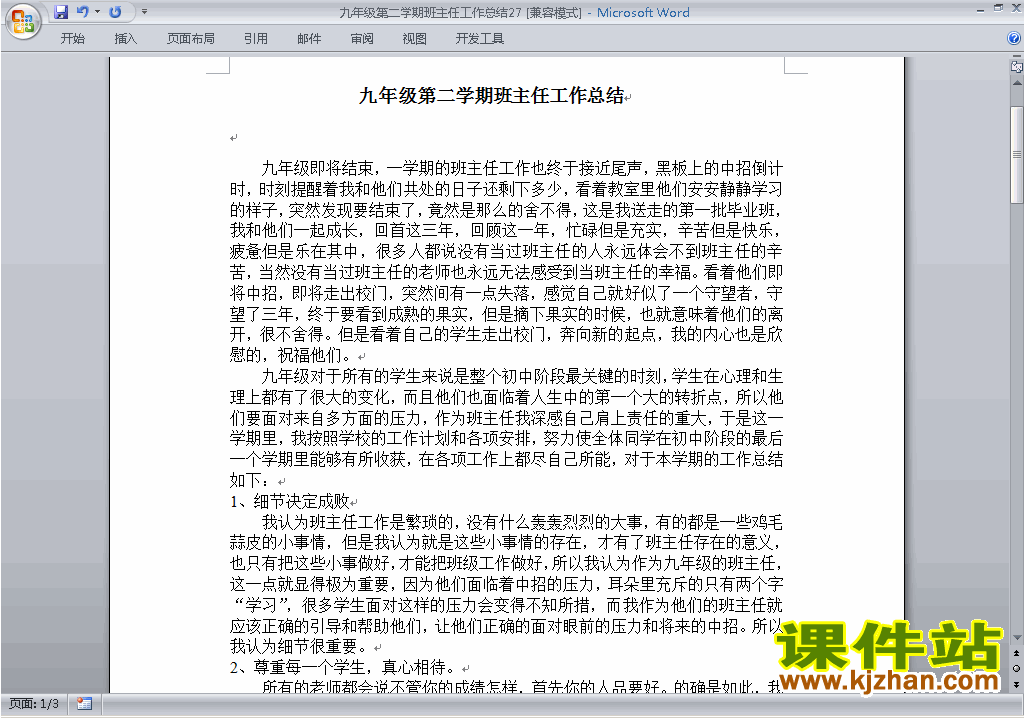Save the document with the floppy icon
1024x718 pixels.
pos(61,12)
